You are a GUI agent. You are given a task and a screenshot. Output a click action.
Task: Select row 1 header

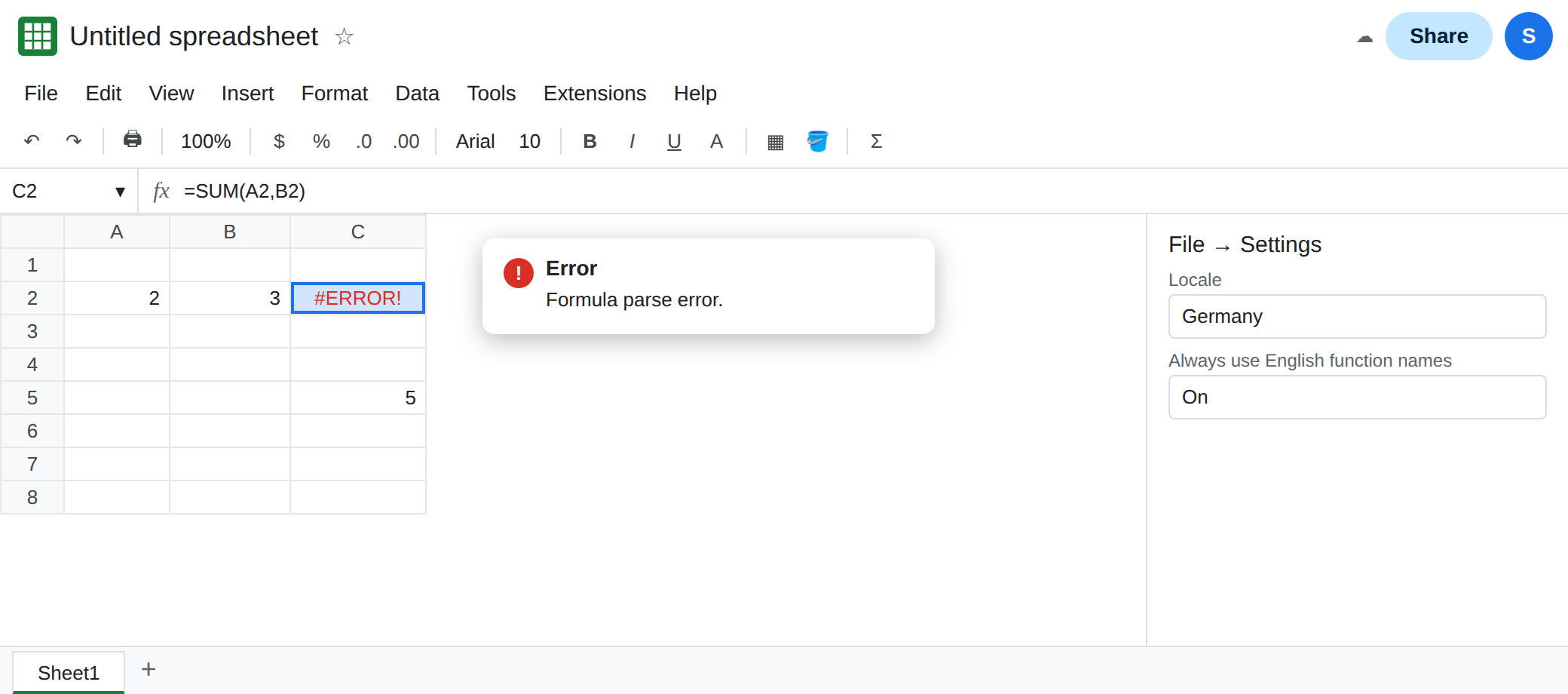[32, 265]
